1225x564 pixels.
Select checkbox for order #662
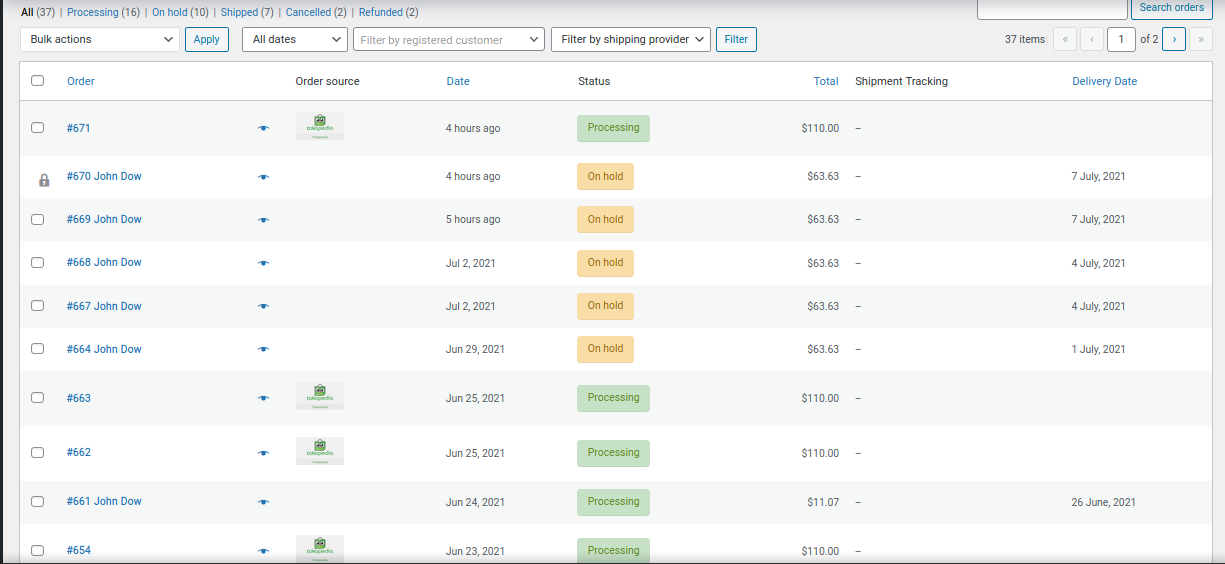(x=38, y=452)
